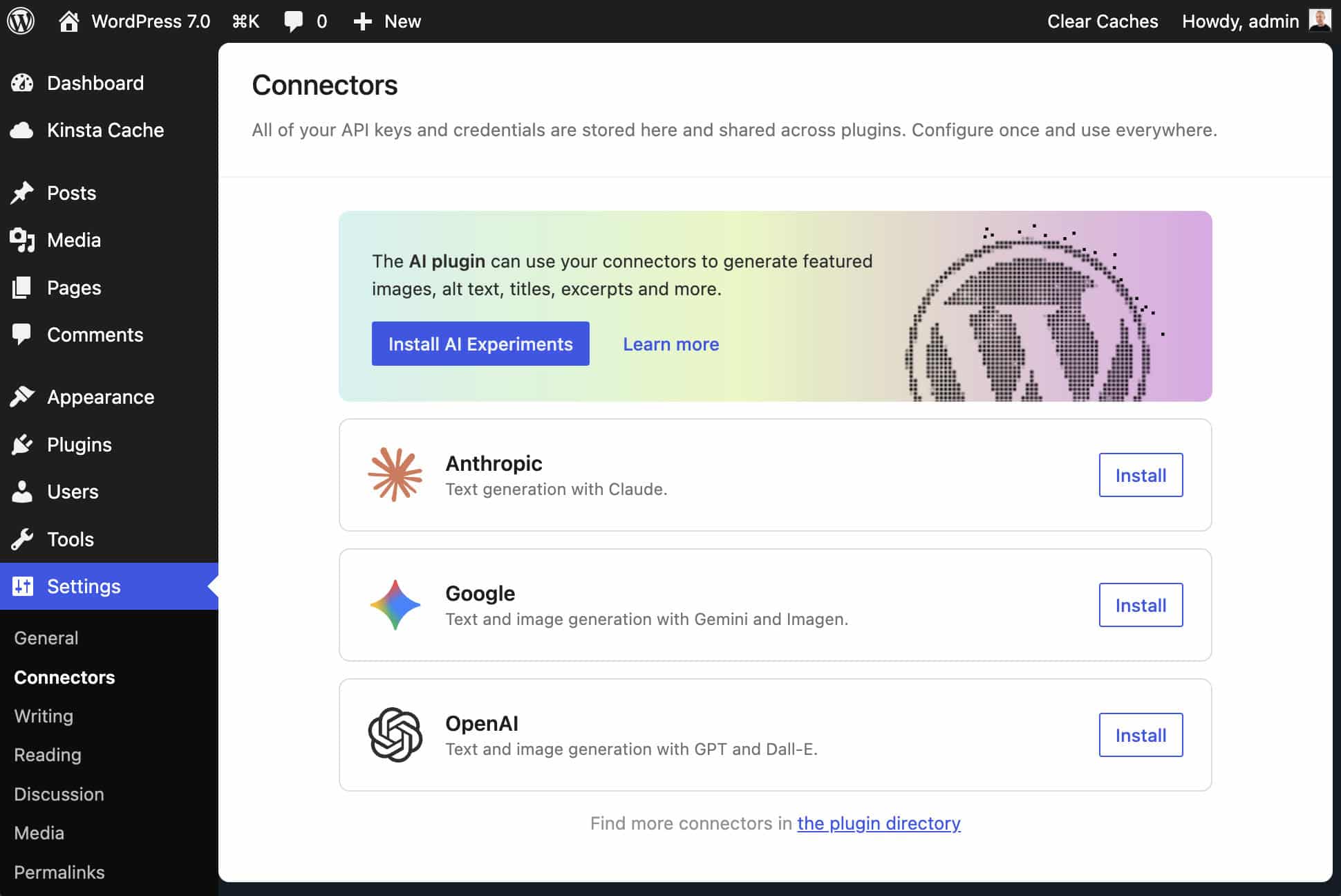1341x896 pixels.
Task: Select the Anthropic starburst logo
Action: 395,475
